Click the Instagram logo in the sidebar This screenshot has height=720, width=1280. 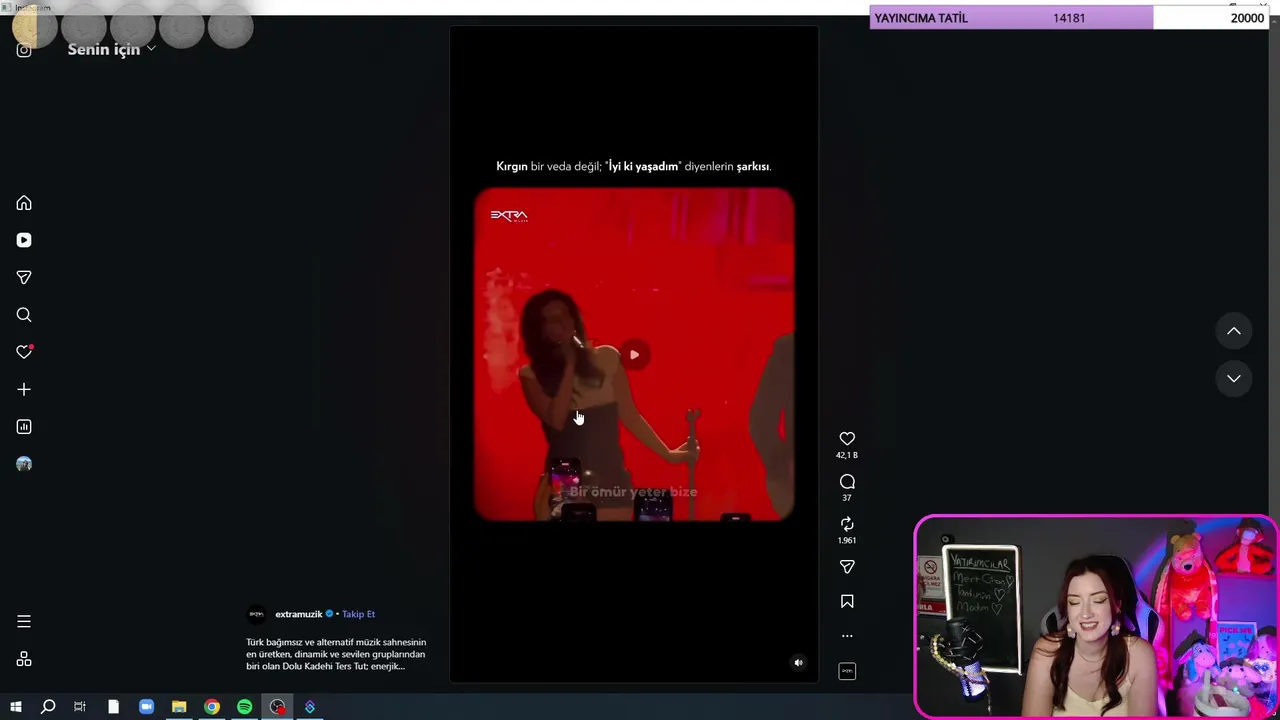pyautogui.click(x=24, y=50)
